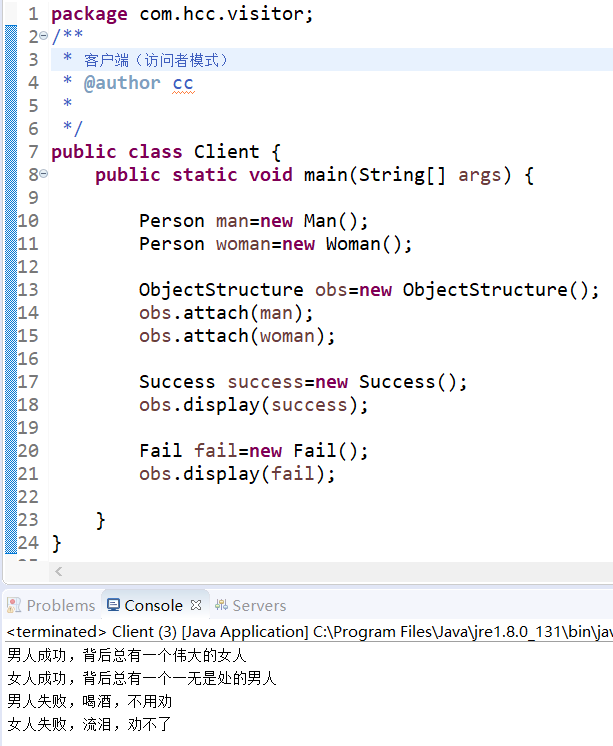Click the console line starting with 女人失败
The image size is (613, 746).
coord(89,724)
